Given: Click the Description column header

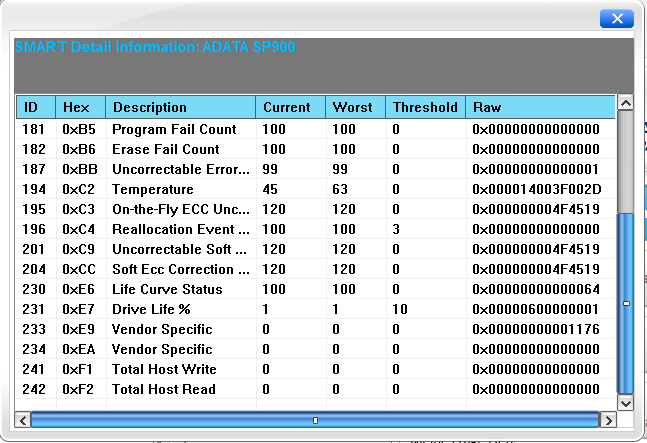Looking at the screenshot, I should pyautogui.click(x=181, y=107).
